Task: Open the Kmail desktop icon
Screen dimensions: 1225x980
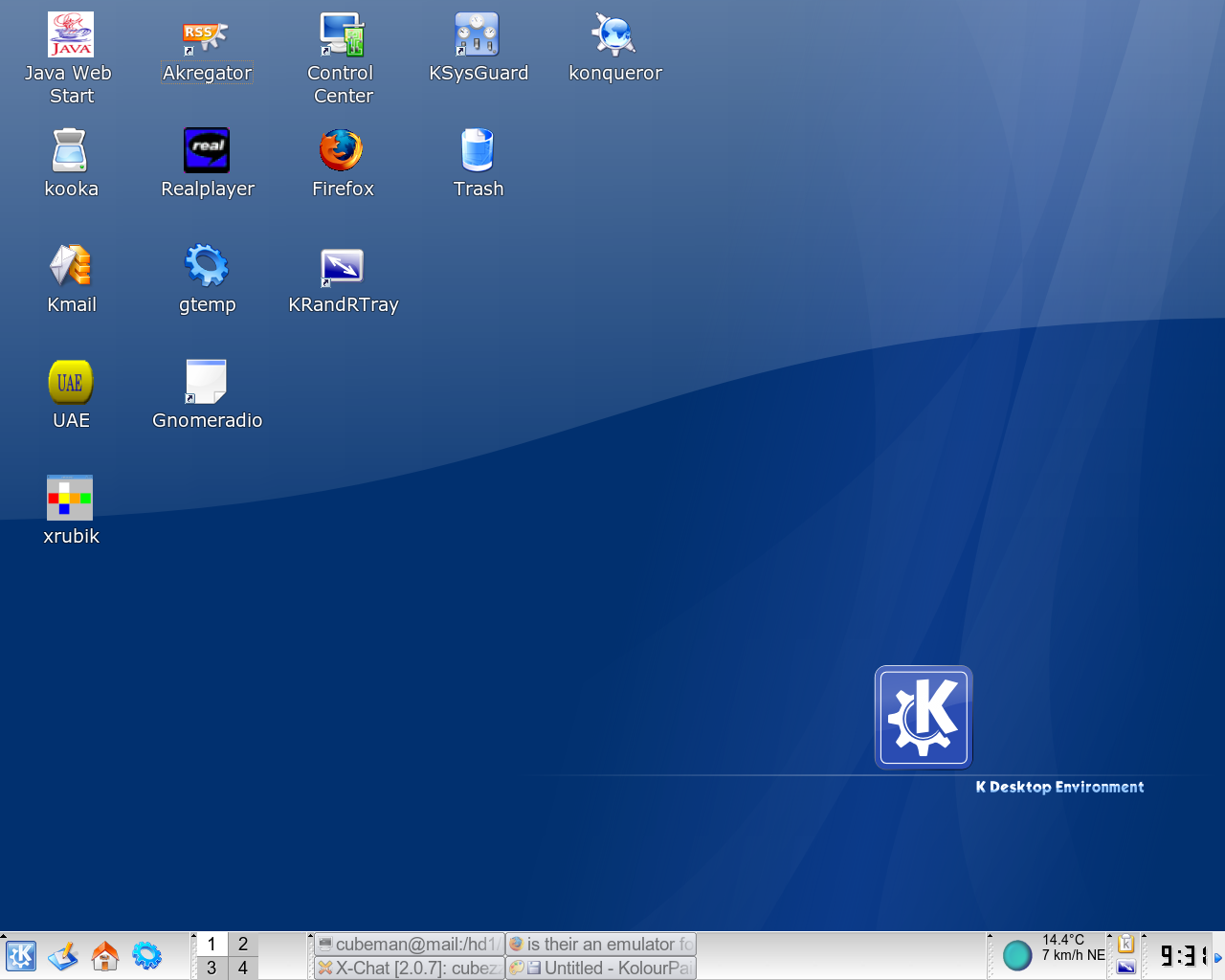Action: point(71,267)
